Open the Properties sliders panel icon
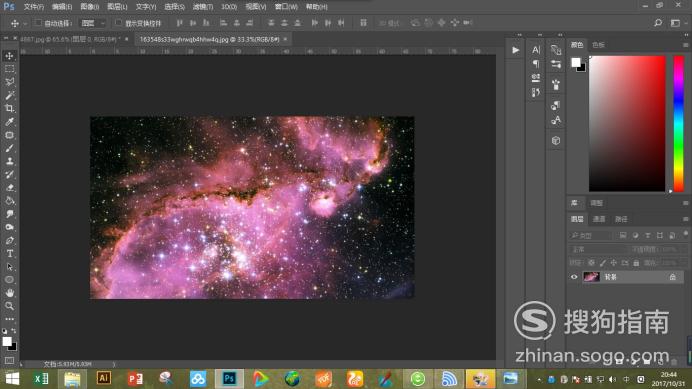This screenshot has height=389, width=692. [x=556, y=64]
